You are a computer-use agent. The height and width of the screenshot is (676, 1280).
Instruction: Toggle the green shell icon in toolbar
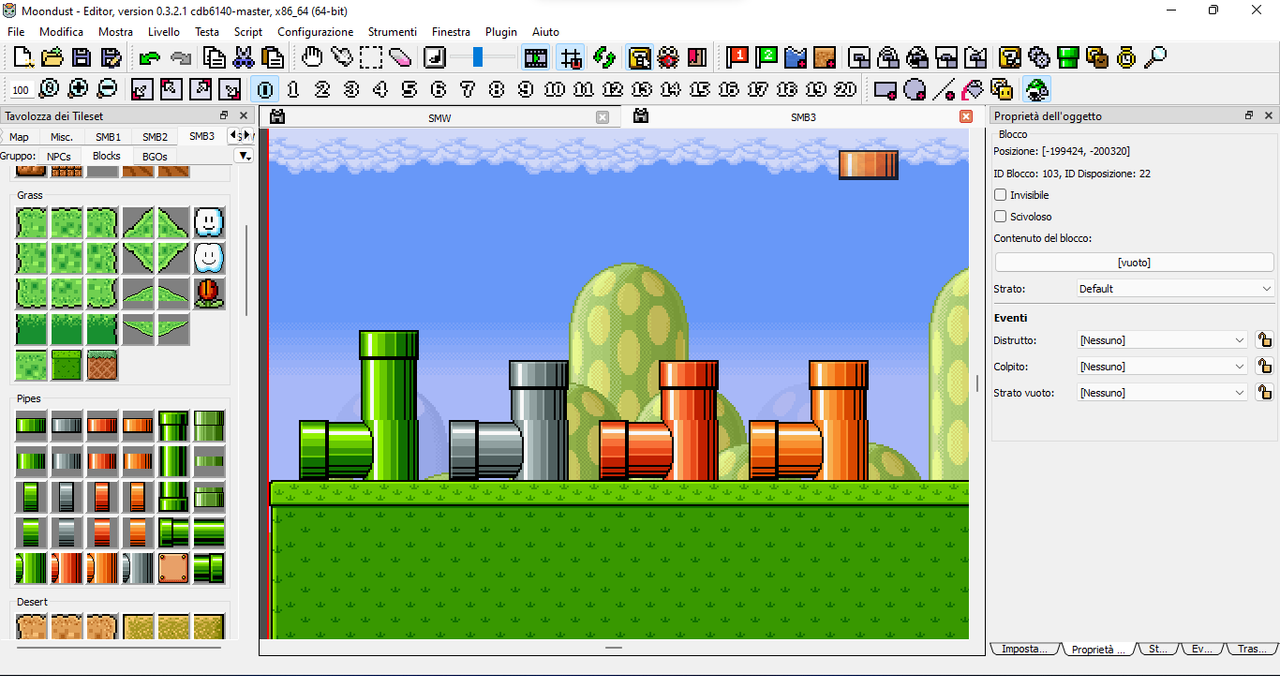click(1037, 90)
